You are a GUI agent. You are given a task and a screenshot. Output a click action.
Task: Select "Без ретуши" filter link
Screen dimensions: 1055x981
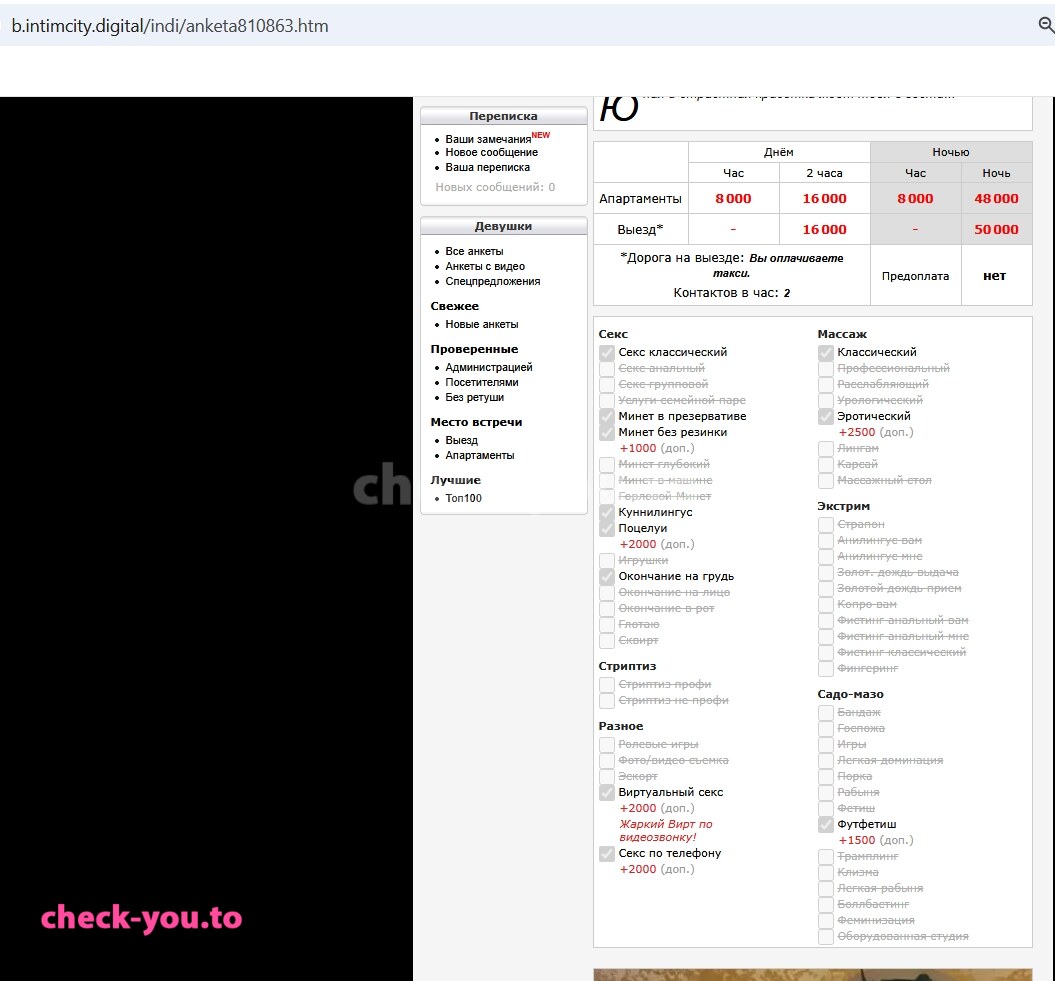(474, 397)
